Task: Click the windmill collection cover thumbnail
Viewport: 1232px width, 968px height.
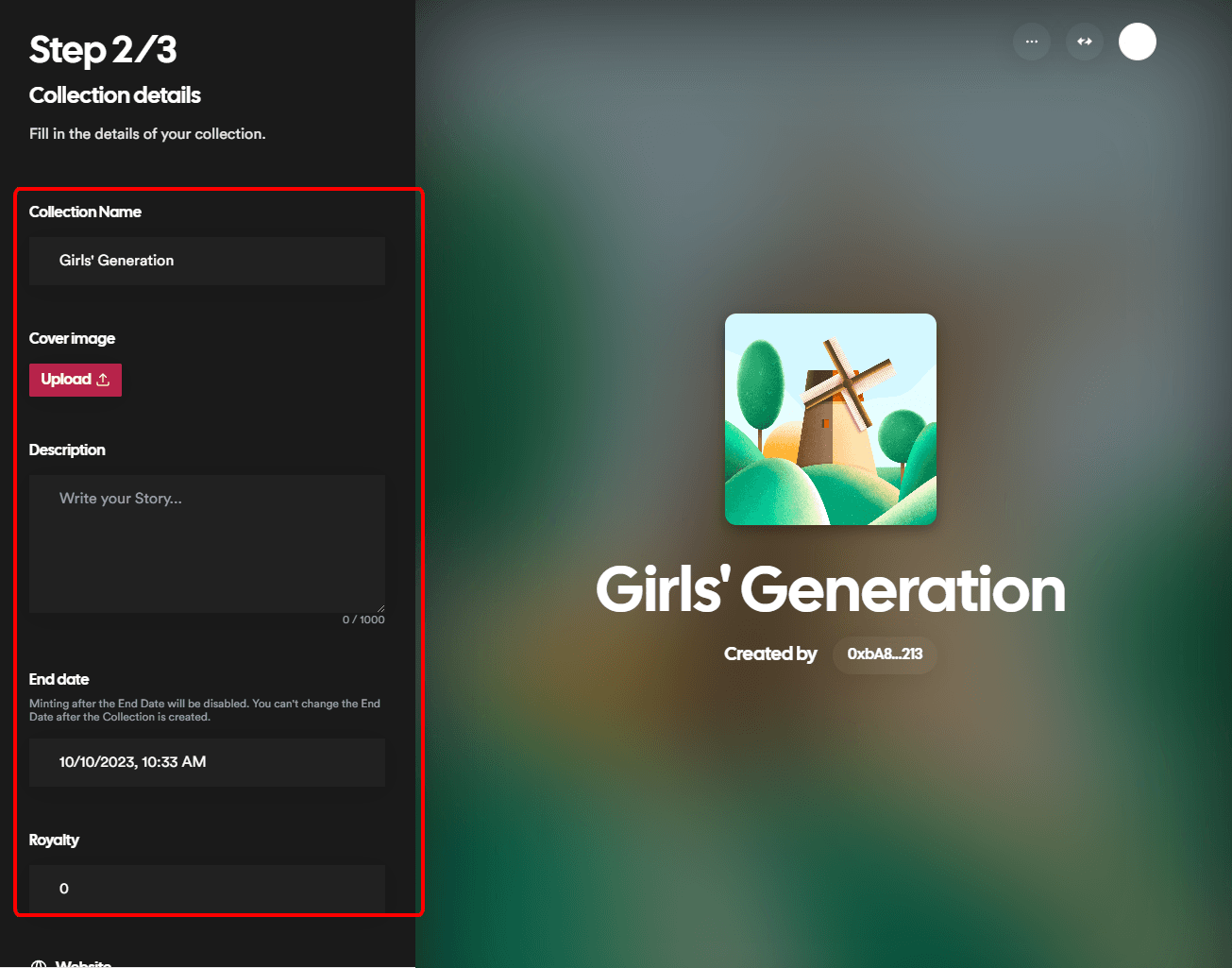Action: 831,419
